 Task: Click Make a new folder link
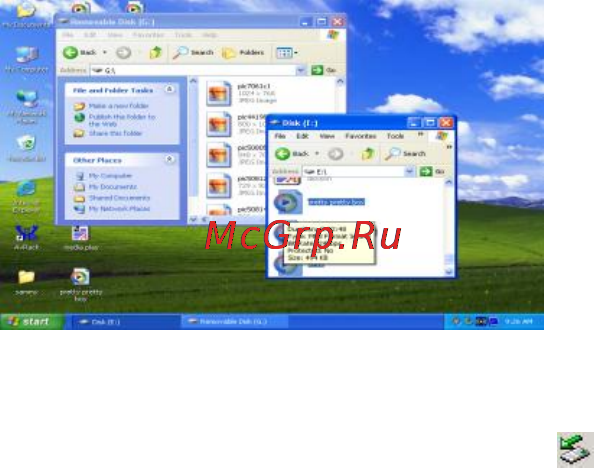(x=119, y=106)
